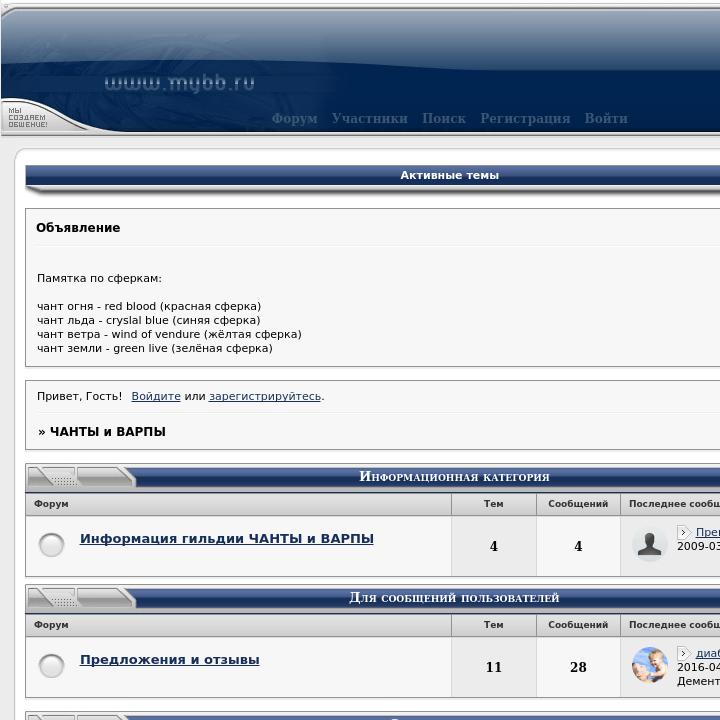Image resolution: width=720 pixels, height=720 pixels.
Task: Collapse Для сообщений пользователей section tab
Action: [81, 598]
